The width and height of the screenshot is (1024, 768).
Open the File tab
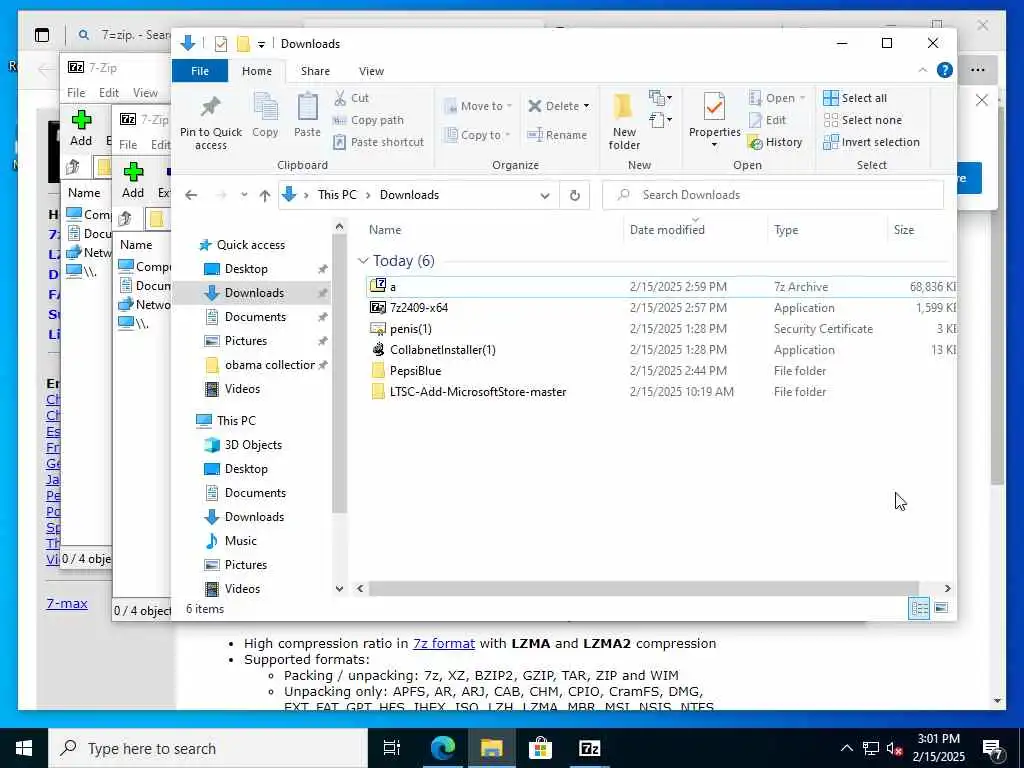pos(200,71)
